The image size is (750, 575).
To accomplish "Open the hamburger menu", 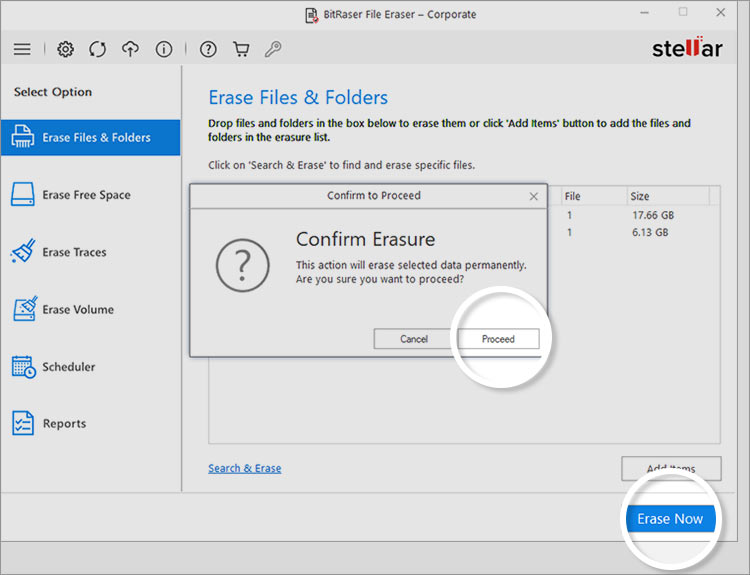I will (x=22, y=49).
